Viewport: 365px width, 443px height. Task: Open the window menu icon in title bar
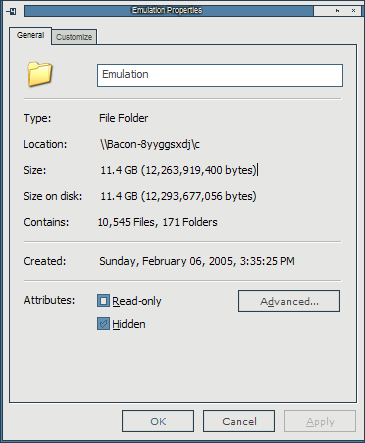point(12,11)
